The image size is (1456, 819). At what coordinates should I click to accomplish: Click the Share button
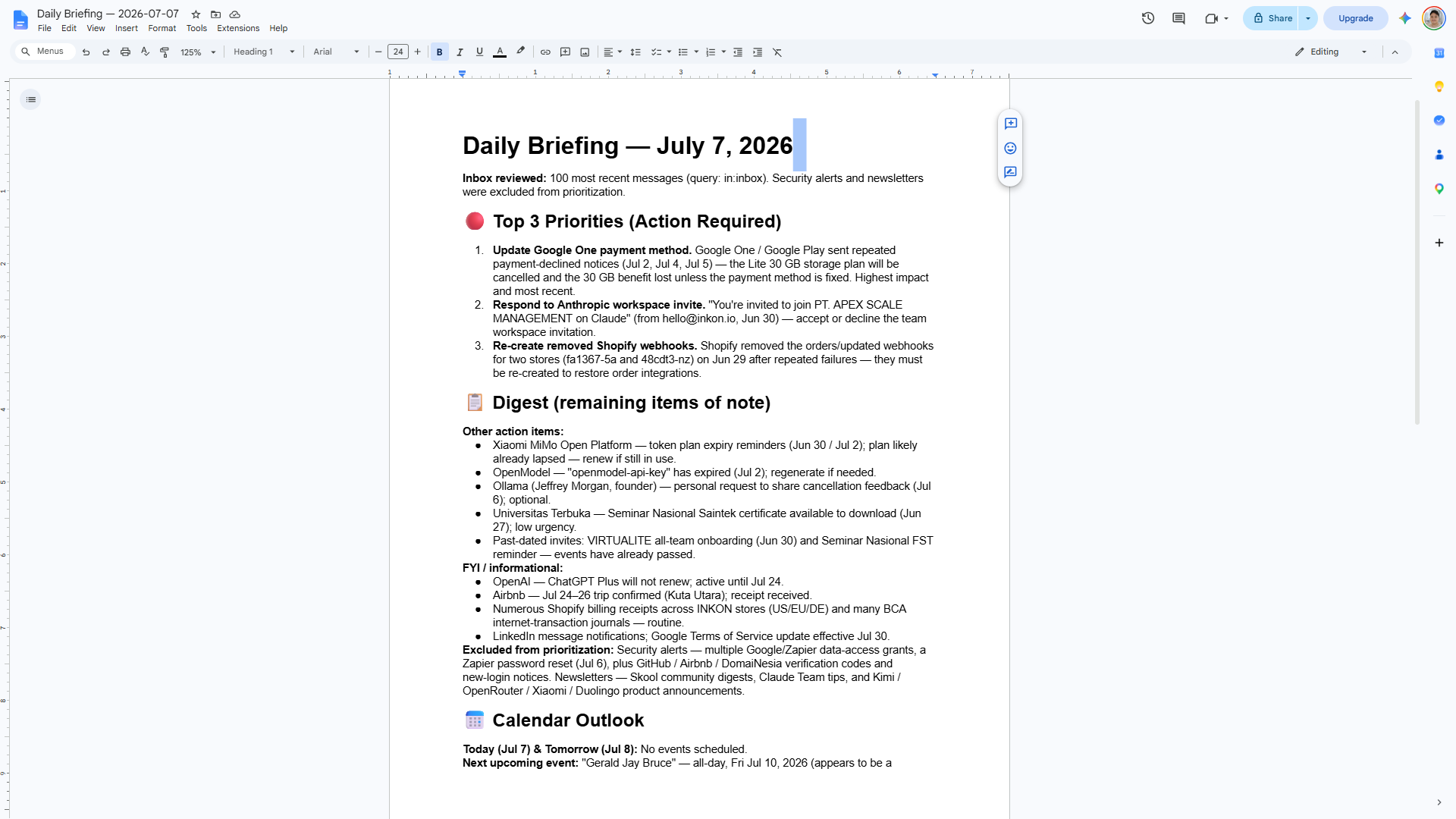pyautogui.click(x=1272, y=18)
